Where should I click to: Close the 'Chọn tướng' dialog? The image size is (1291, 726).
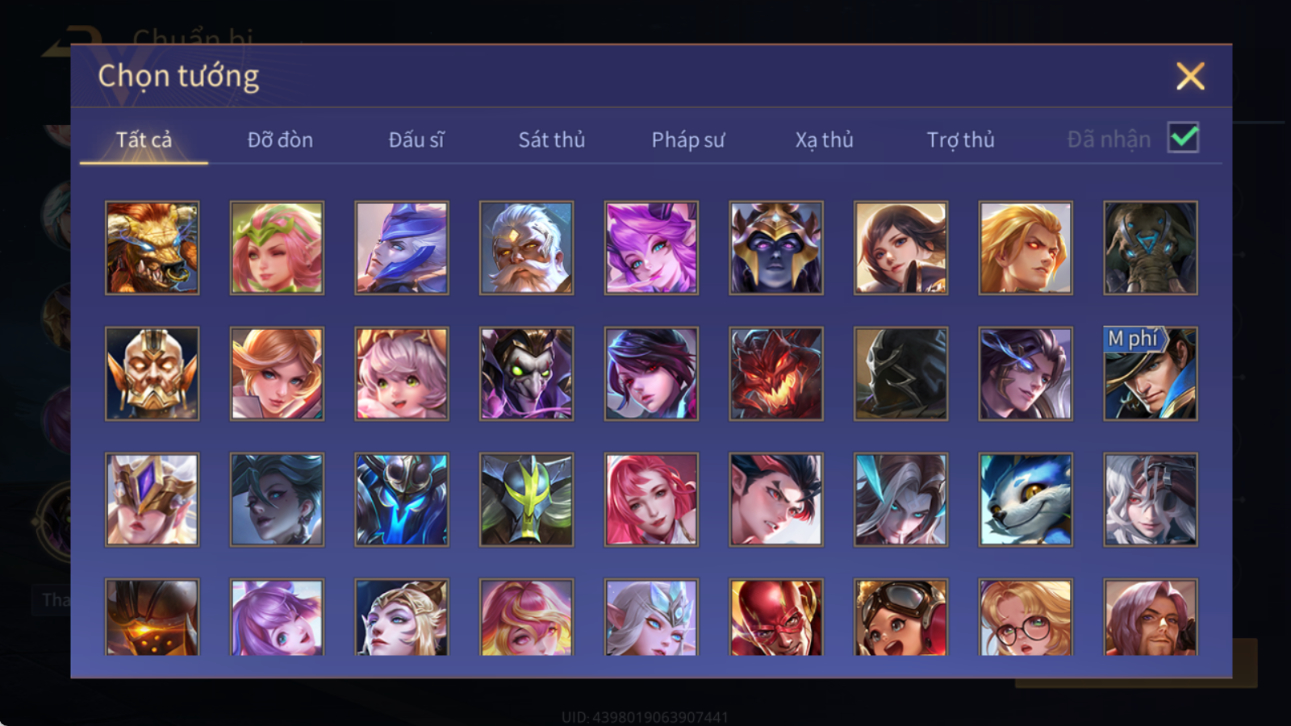tap(1190, 76)
